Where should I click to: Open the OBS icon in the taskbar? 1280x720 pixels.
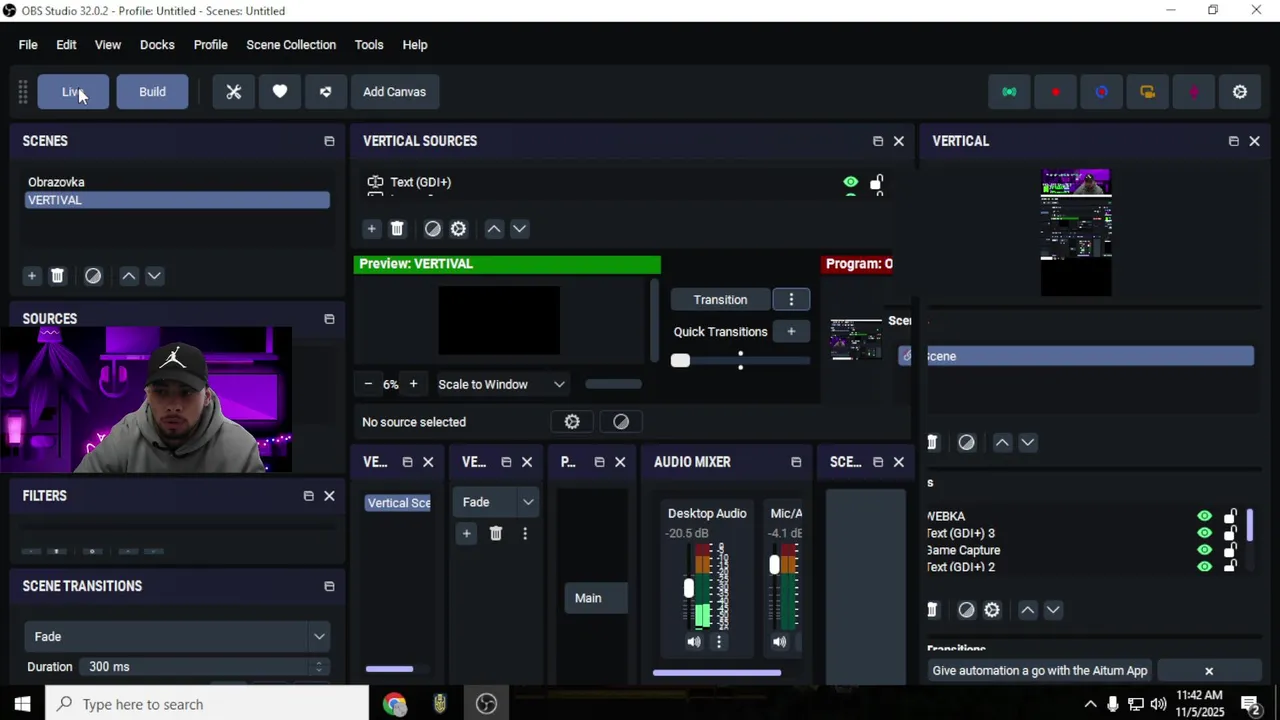click(x=486, y=704)
